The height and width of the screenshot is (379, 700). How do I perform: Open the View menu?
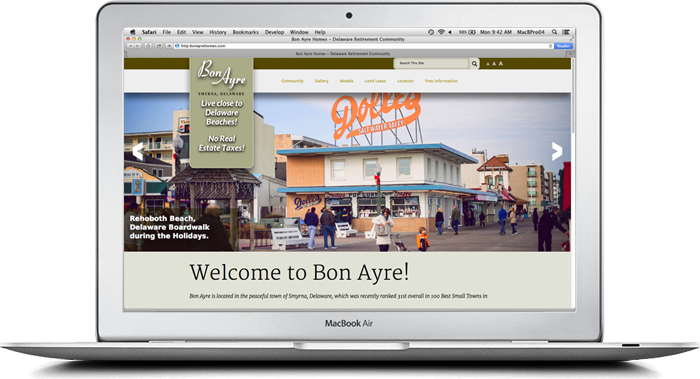pos(198,32)
